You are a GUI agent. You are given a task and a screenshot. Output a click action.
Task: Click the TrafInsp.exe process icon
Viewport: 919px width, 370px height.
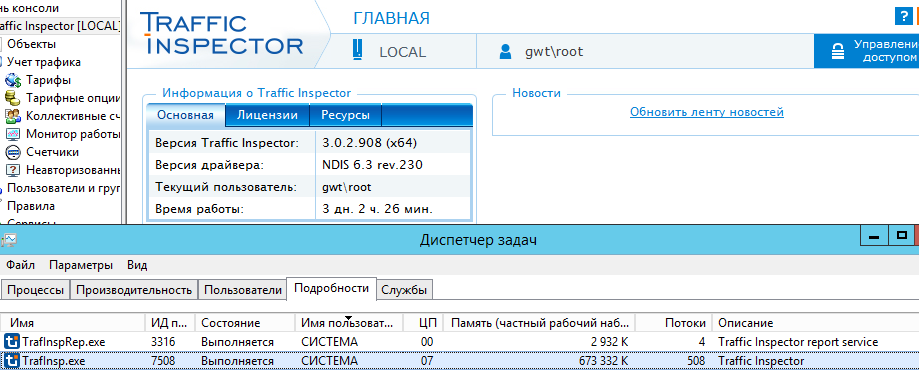point(11,361)
